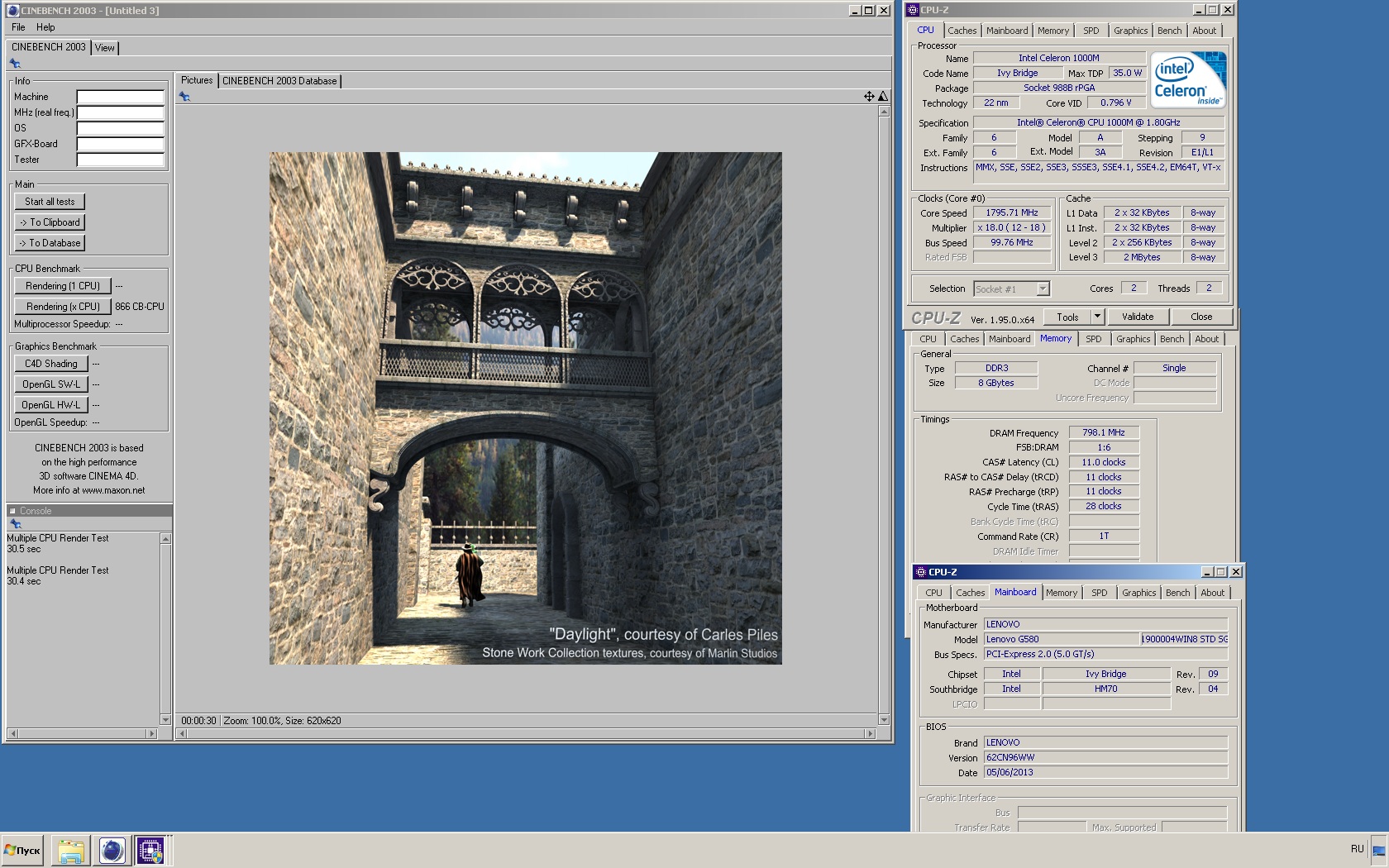Click the pin icon under Pictures tab
The height and width of the screenshot is (868, 1389).
pos(184,97)
